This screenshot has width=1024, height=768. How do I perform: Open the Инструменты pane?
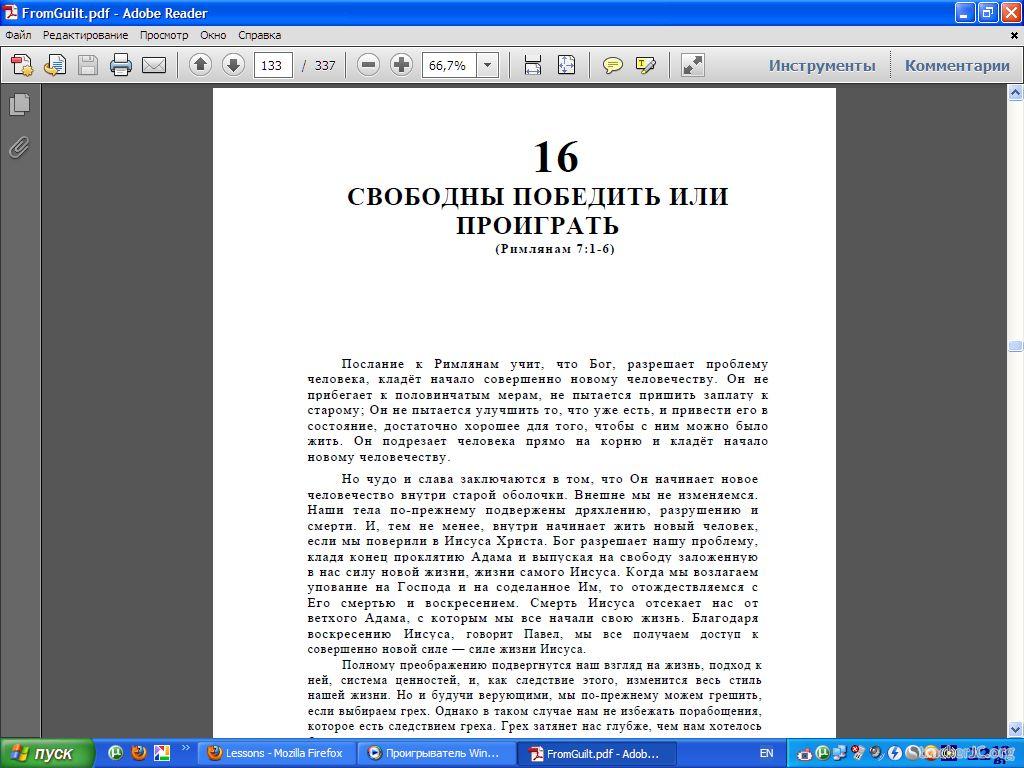[821, 66]
